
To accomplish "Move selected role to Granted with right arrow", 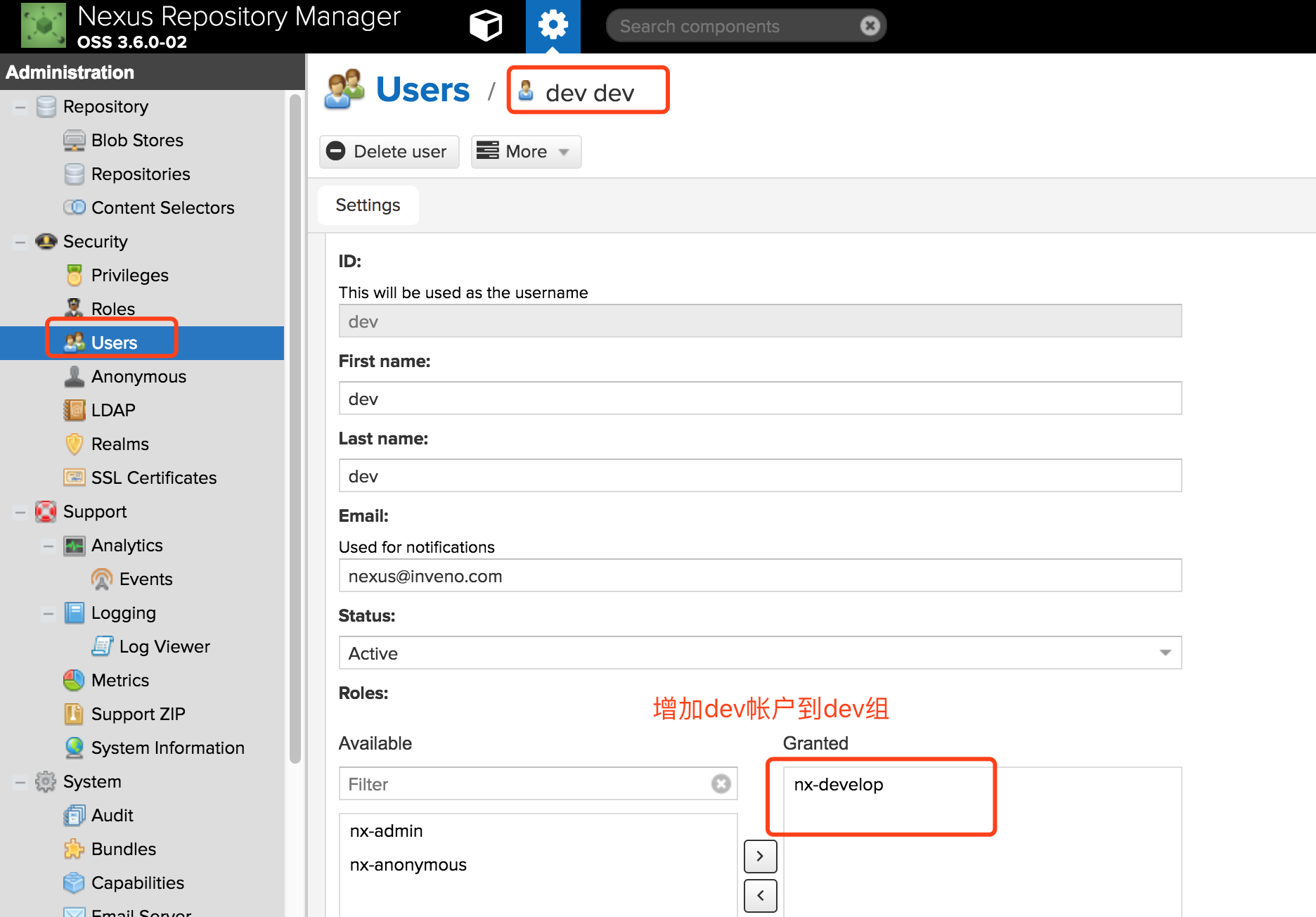I will [760, 856].
